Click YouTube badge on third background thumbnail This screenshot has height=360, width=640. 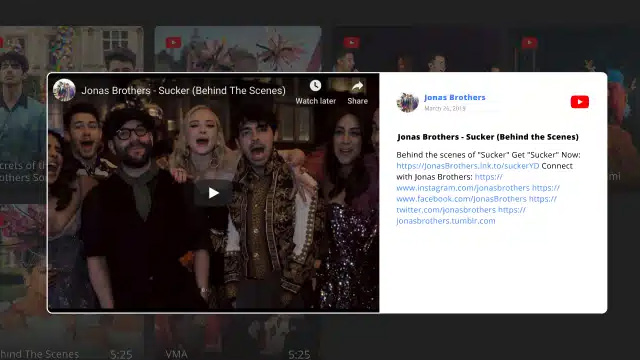click(x=351, y=42)
